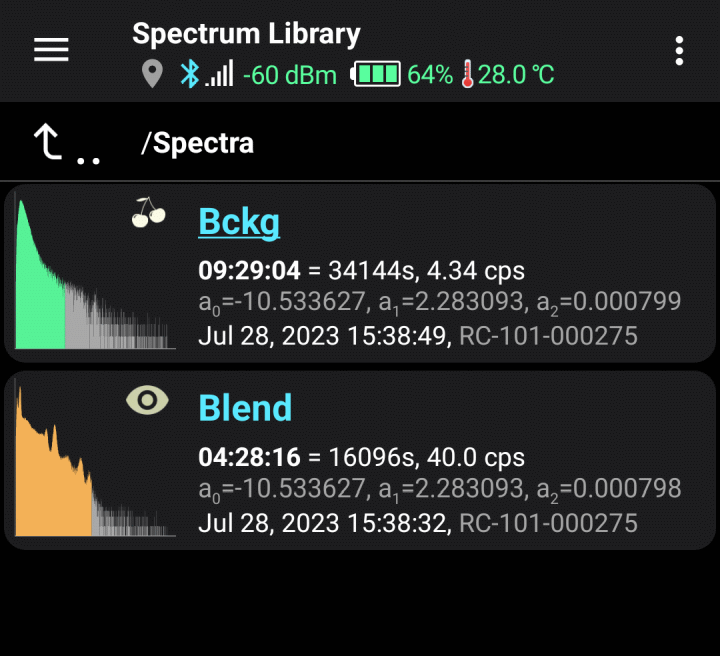Go up one folder level
Screen dimensions: 720x656
pos(66,144)
